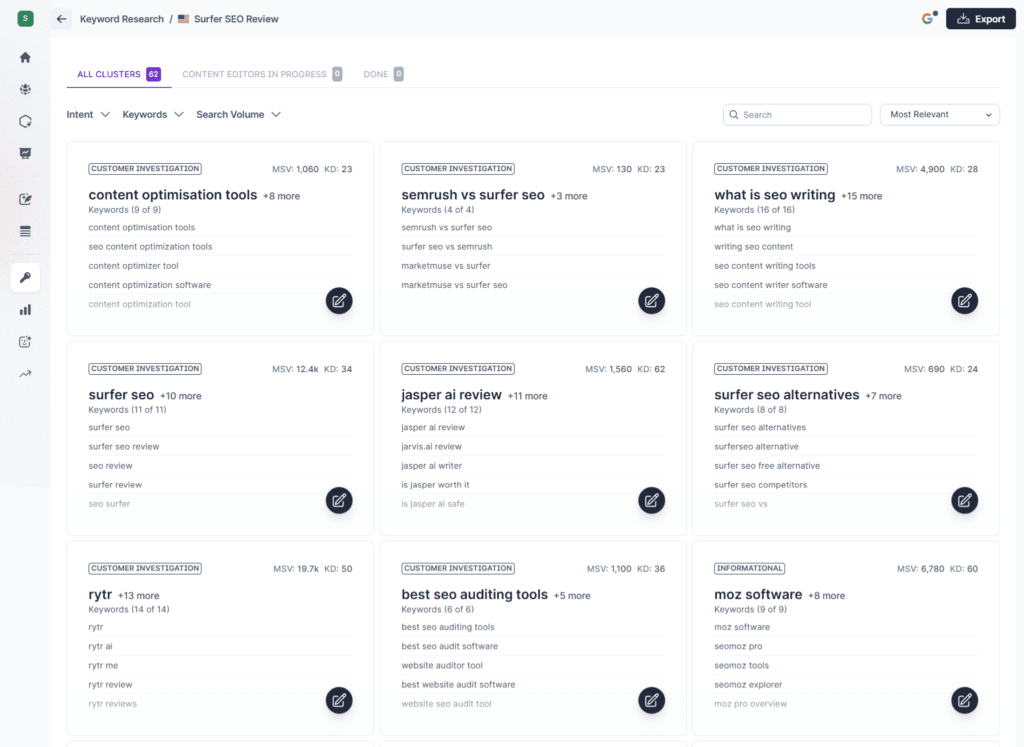Click the trending arrow icon at sidebar bottom
Image resolution: width=1024 pixels, height=747 pixels.
click(x=25, y=373)
